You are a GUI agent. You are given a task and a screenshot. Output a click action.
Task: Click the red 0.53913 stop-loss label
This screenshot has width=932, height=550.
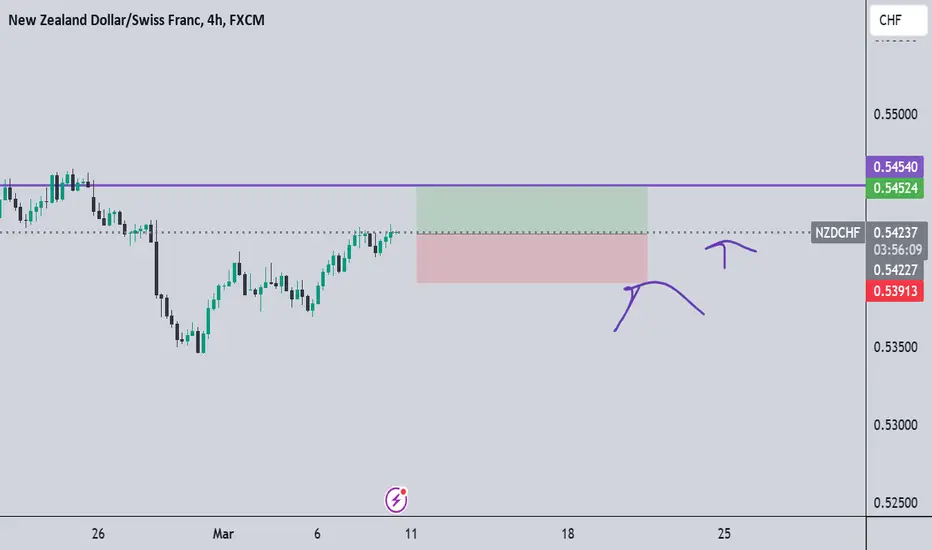(895, 291)
